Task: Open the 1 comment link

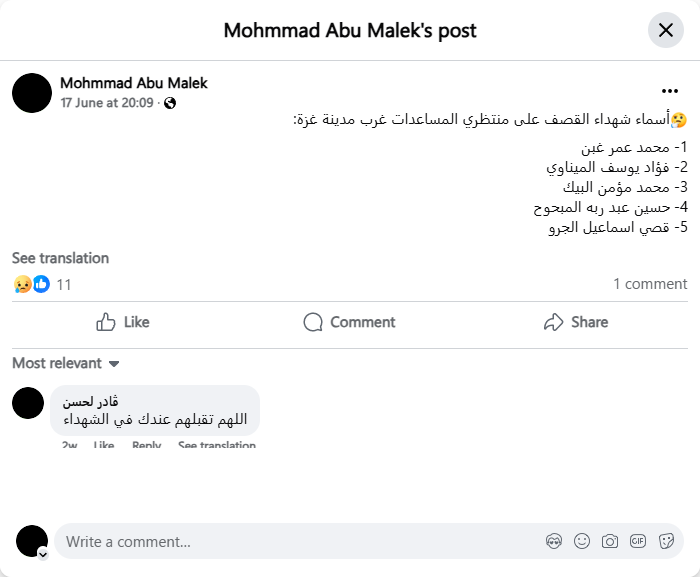Action: (x=650, y=284)
